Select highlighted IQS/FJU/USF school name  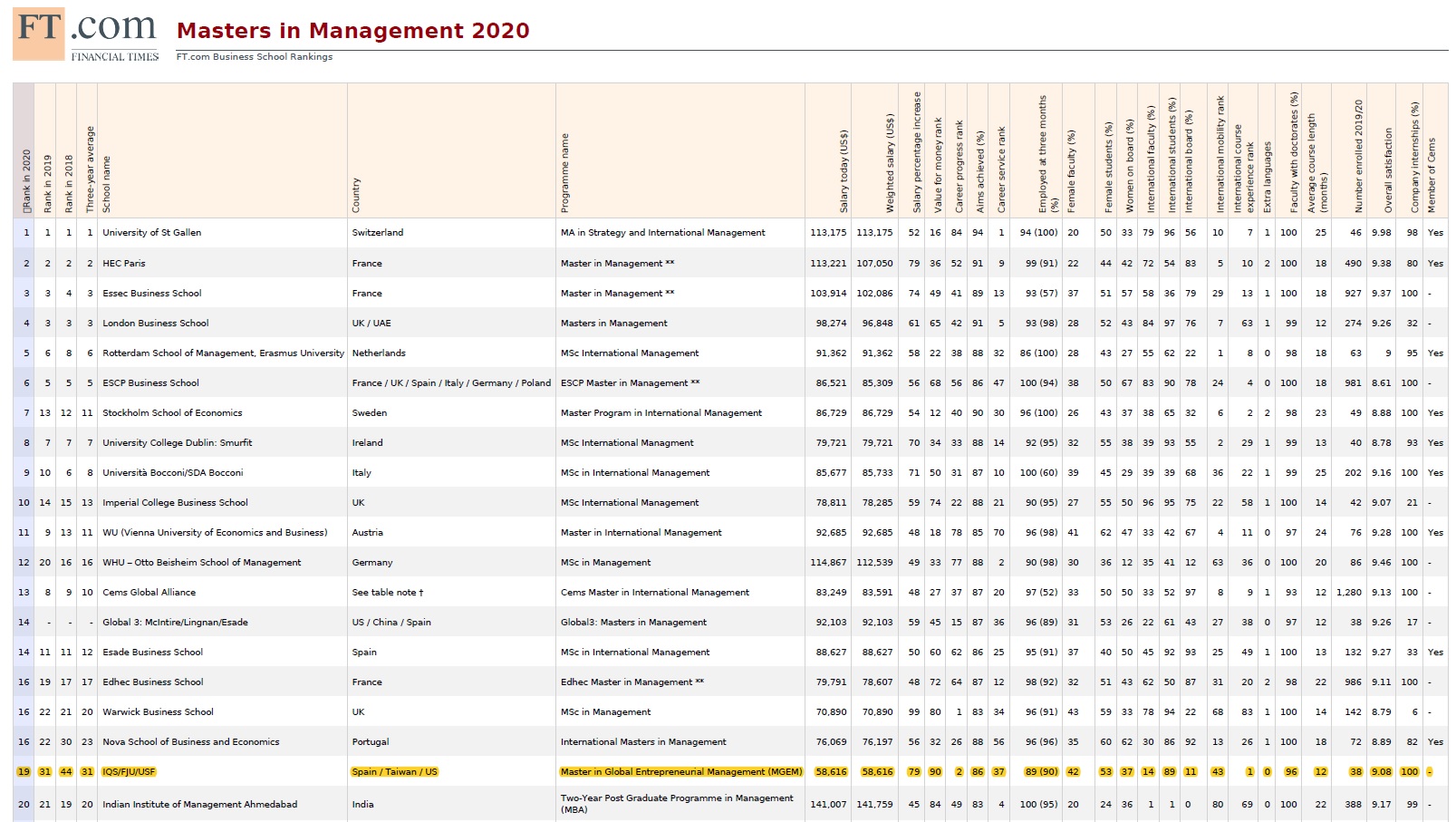pos(129,772)
